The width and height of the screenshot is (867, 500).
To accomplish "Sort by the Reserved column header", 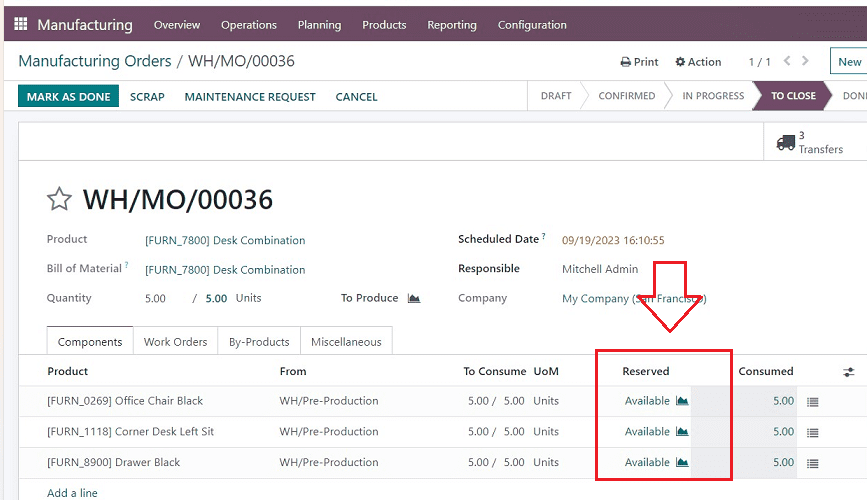I will pos(646,371).
